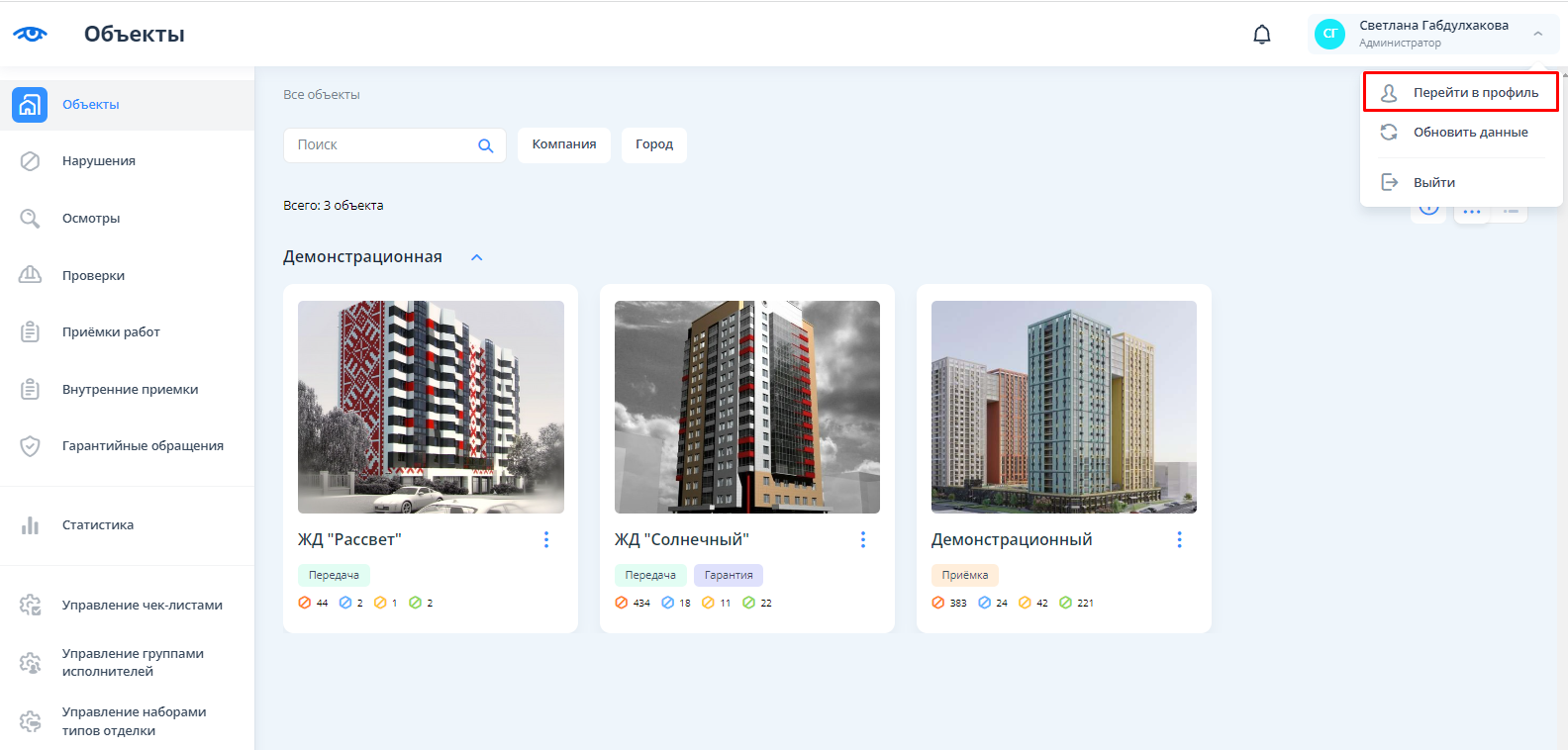This screenshot has height=750, width=1568.
Task: Click the Выйти logout icon
Action: click(1389, 182)
